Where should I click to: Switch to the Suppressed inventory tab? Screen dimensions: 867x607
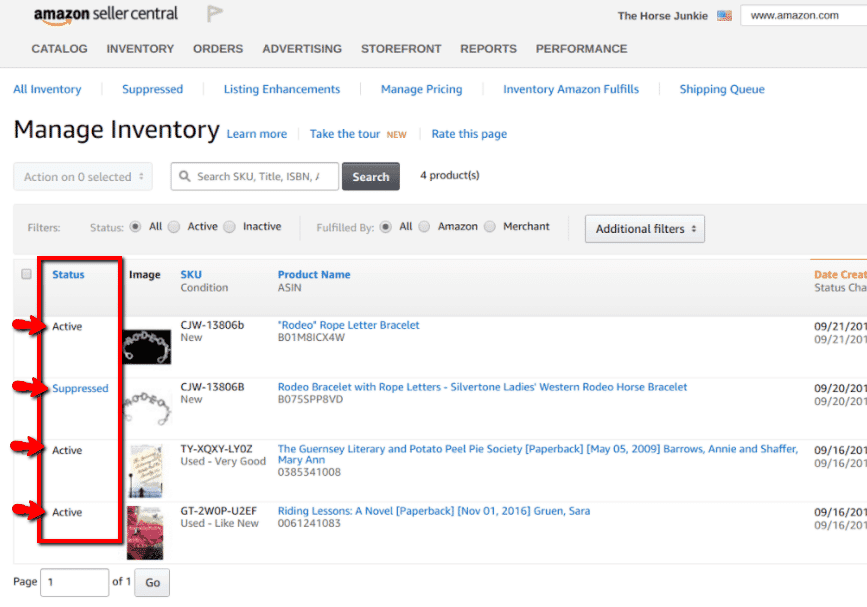click(152, 89)
